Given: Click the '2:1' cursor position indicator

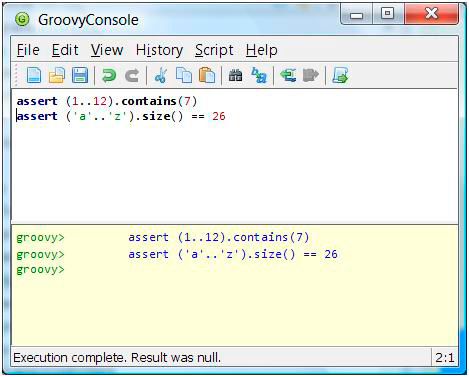Looking at the screenshot, I should [x=445, y=358].
